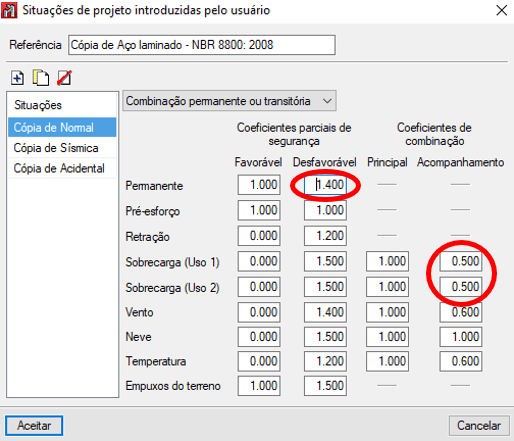Screen dimensions: 514x441
Task: Click the Sobrecarga (Uso 1) Acompanhamento field
Action: pos(461,261)
